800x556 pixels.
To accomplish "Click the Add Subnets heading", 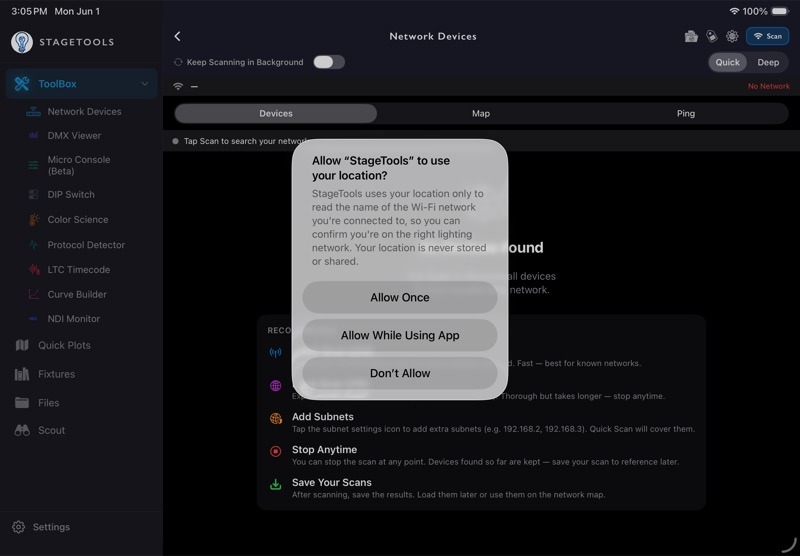I will pyautogui.click(x=322, y=417).
